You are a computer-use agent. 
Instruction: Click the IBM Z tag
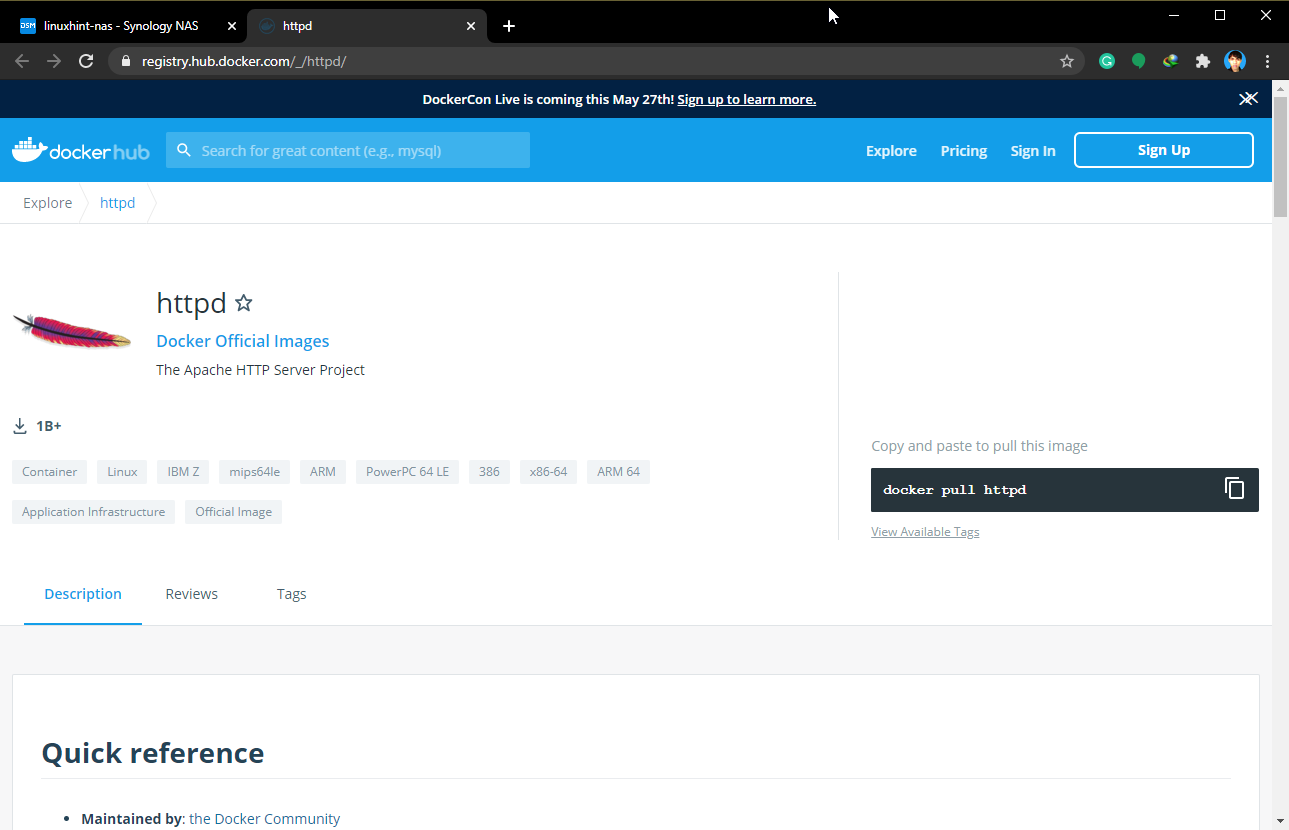[x=184, y=472]
